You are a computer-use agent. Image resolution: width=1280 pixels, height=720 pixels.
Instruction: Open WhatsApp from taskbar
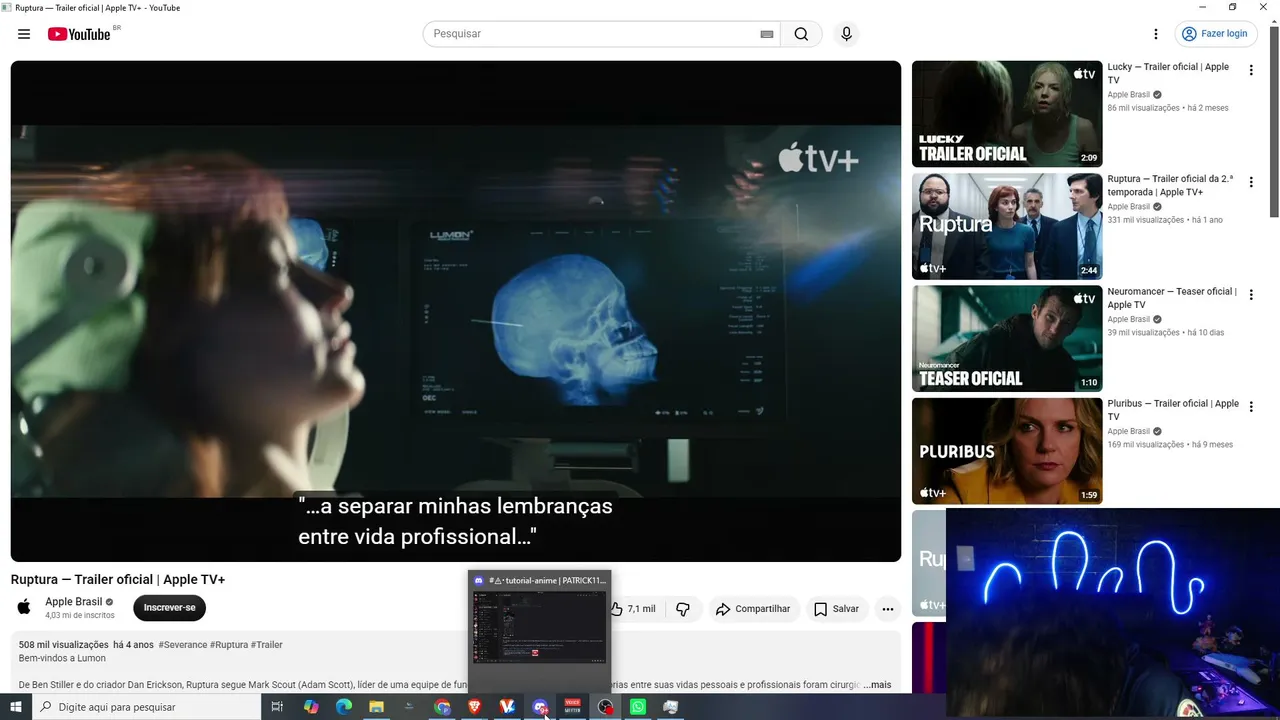(638, 707)
